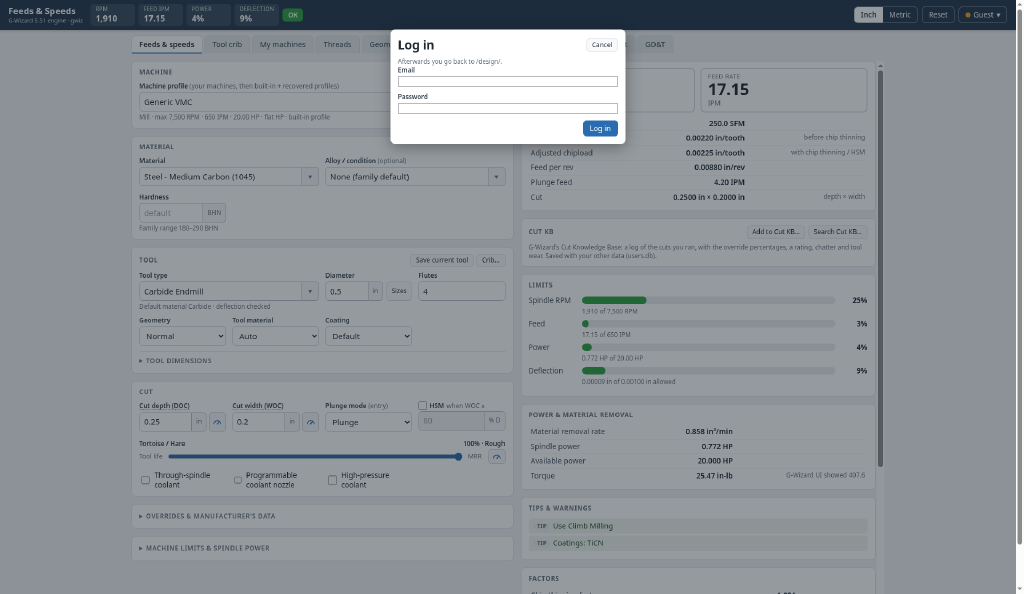
Task: Open the Guest account menu
Action: (982, 15)
